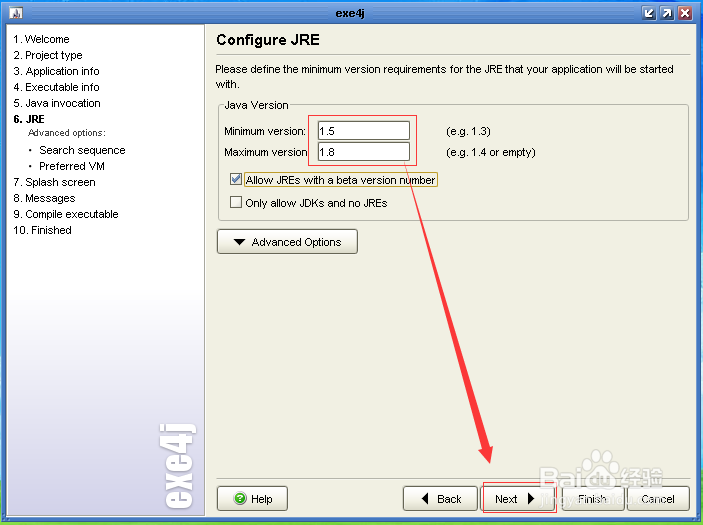The height and width of the screenshot is (525, 703).
Task: Go to step 7 Splash screen
Action: pyautogui.click(x=54, y=182)
